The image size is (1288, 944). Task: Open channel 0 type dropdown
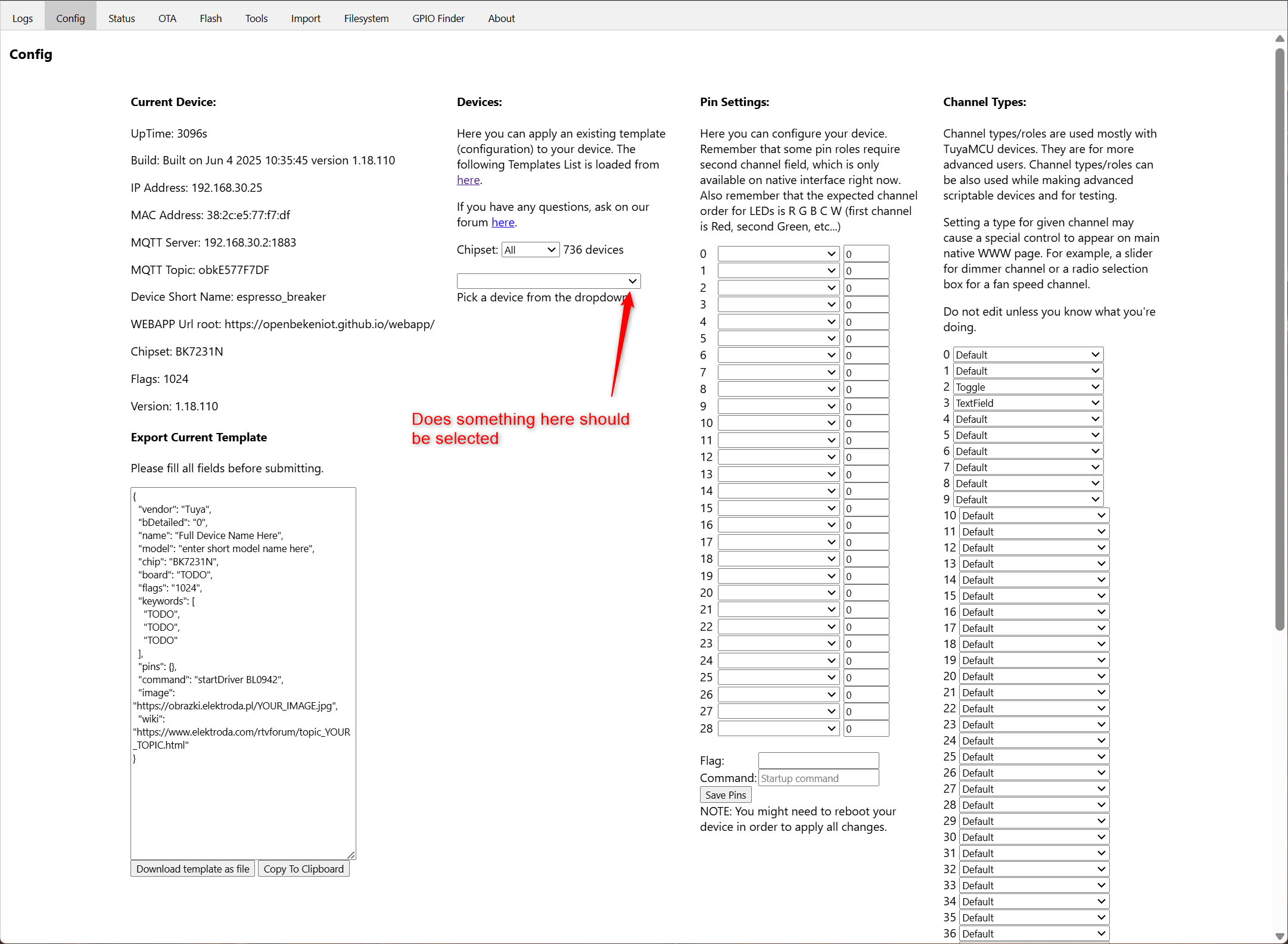(1028, 355)
